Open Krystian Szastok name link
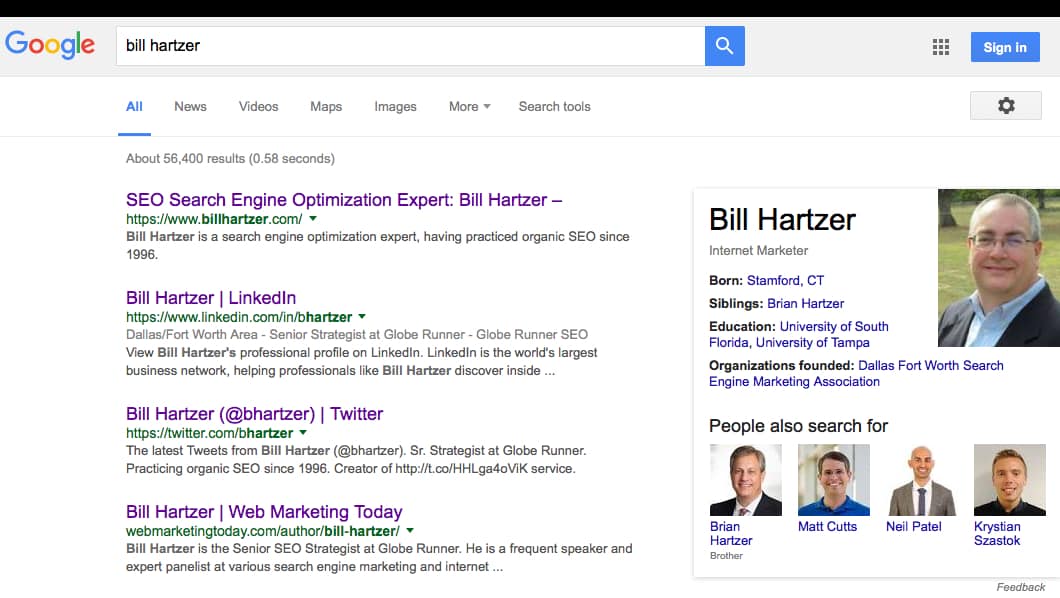 click(x=997, y=534)
